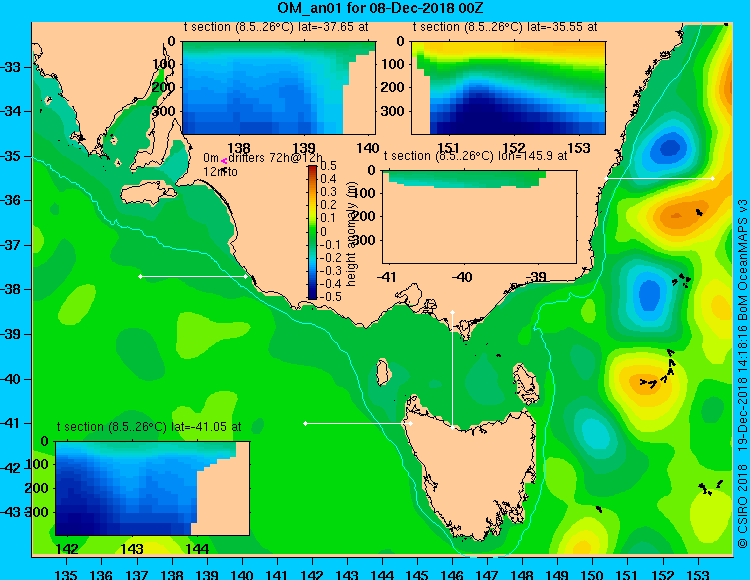Click the blue cold eddy near -38, 151.5

[x=649, y=294]
